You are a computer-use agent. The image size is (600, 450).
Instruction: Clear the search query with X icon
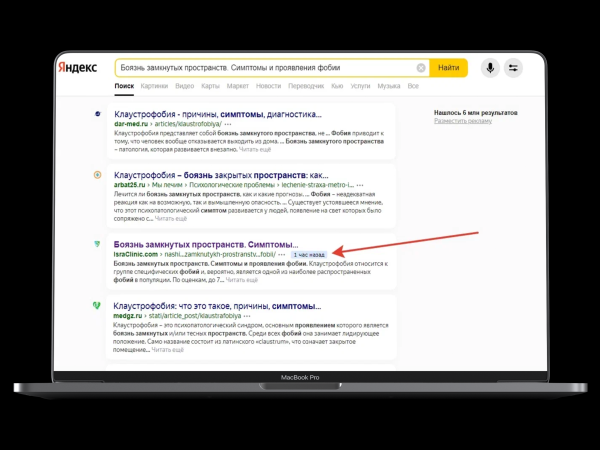click(x=421, y=68)
